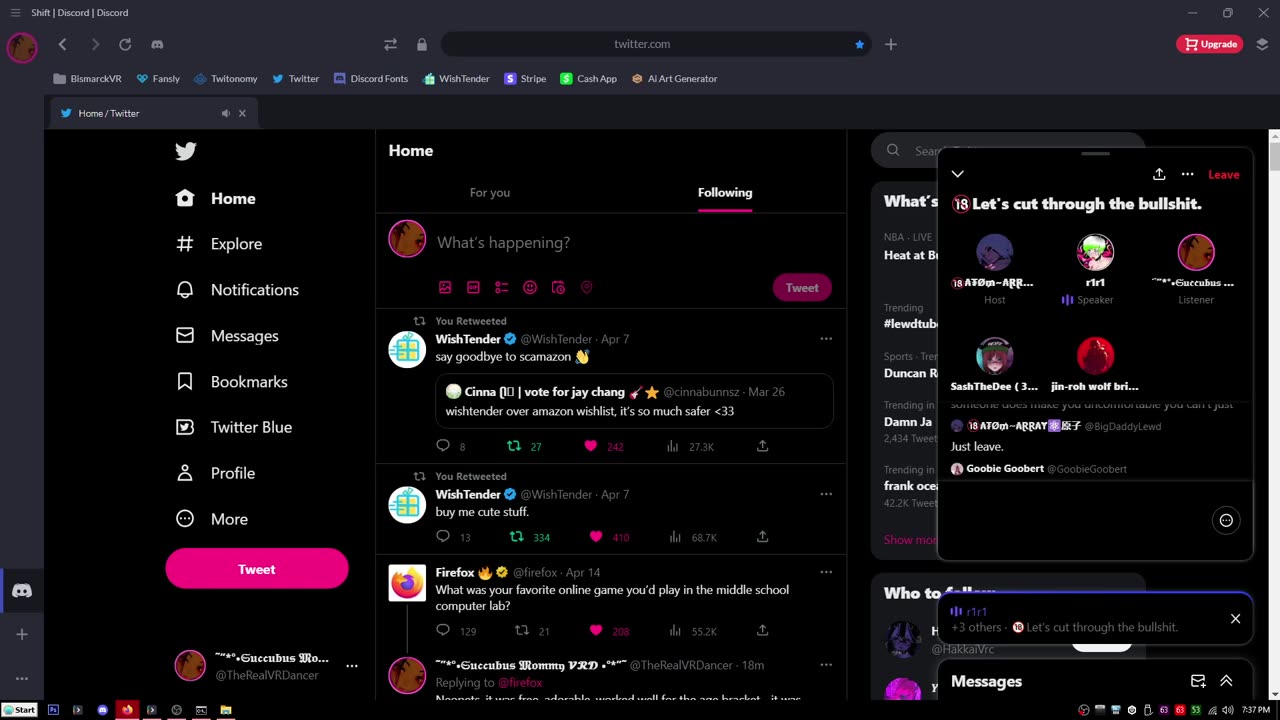The height and width of the screenshot is (720, 1280).
Task: Share the 'say goodbye to scamazon' tweet
Action: (762, 446)
